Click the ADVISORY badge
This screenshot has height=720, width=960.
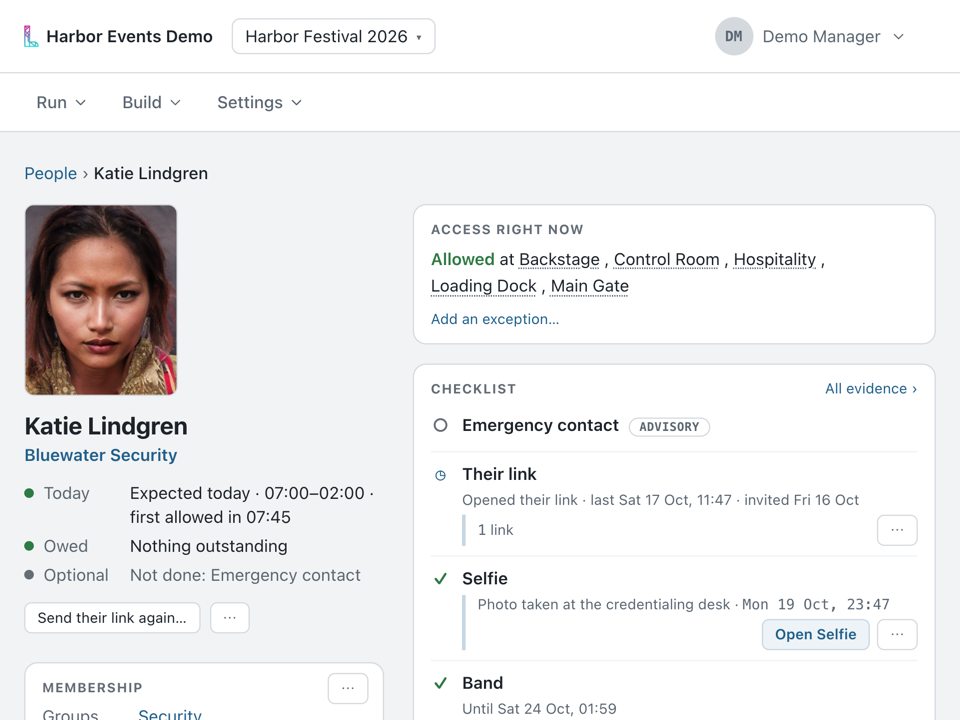pos(669,427)
